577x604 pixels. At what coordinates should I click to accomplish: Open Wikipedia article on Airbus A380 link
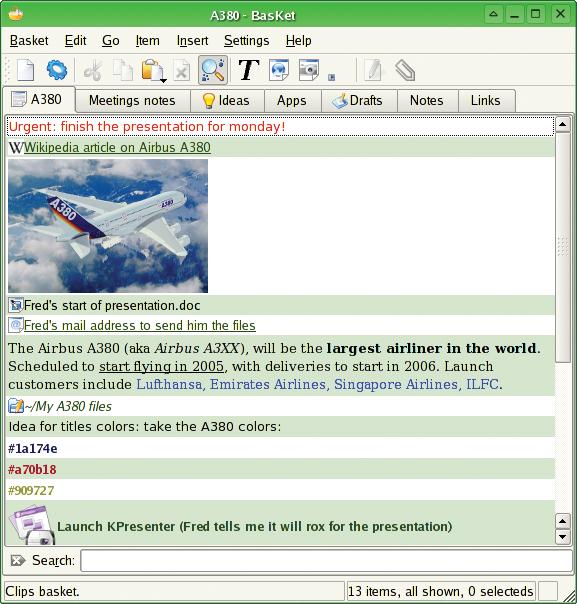click(x=117, y=147)
